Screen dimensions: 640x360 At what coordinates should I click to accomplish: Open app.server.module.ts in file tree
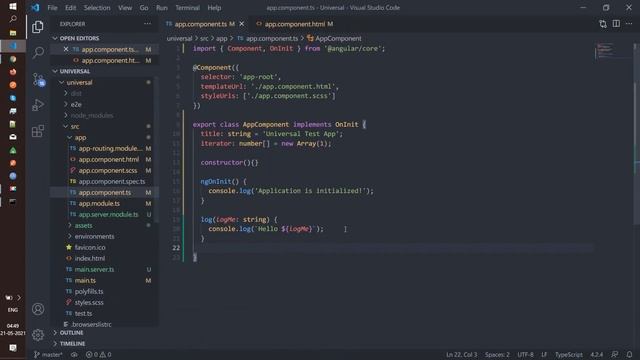point(108,215)
